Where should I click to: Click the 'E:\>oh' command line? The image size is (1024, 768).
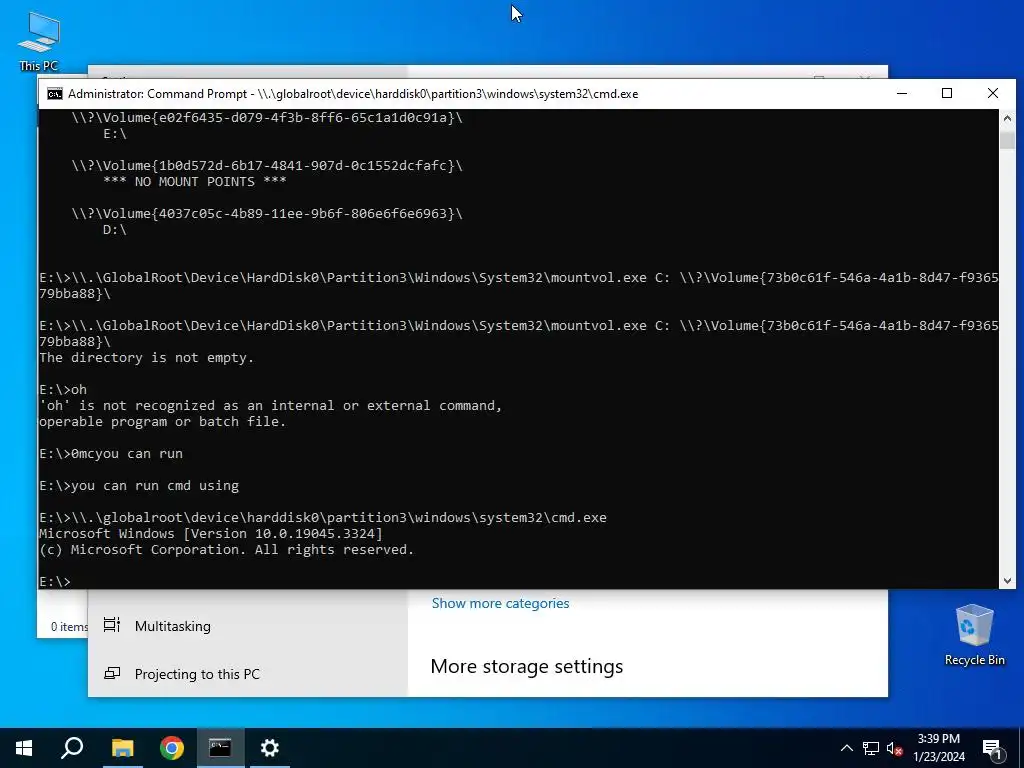63,390
